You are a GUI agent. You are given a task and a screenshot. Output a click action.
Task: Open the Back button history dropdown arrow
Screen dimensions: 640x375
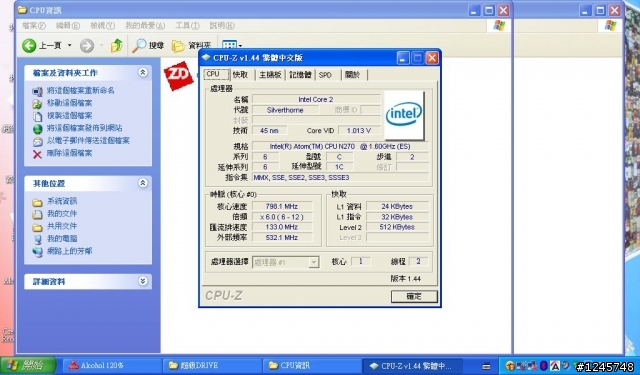(69, 45)
